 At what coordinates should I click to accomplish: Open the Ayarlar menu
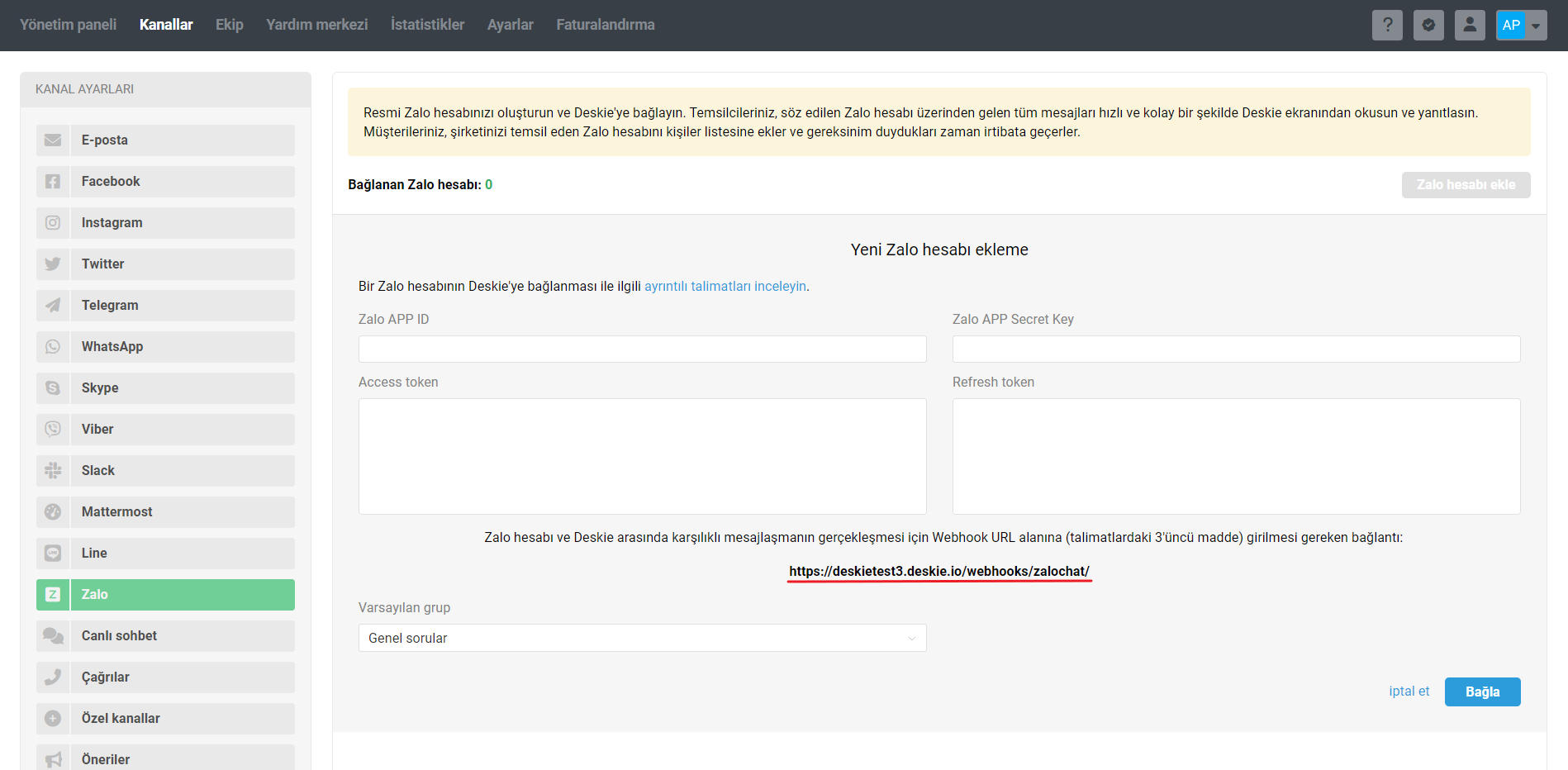511,25
